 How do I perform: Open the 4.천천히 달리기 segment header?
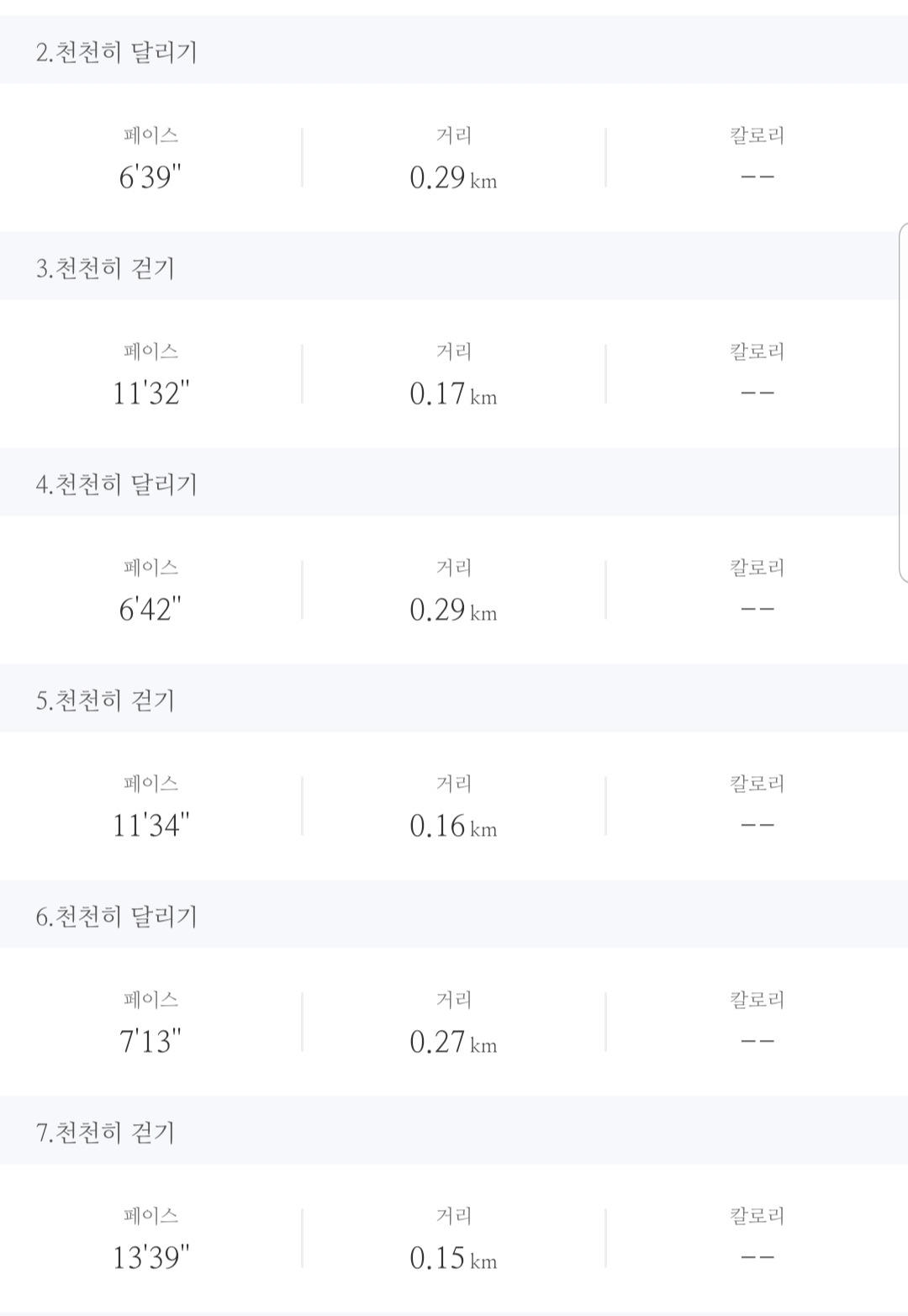[454, 483]
